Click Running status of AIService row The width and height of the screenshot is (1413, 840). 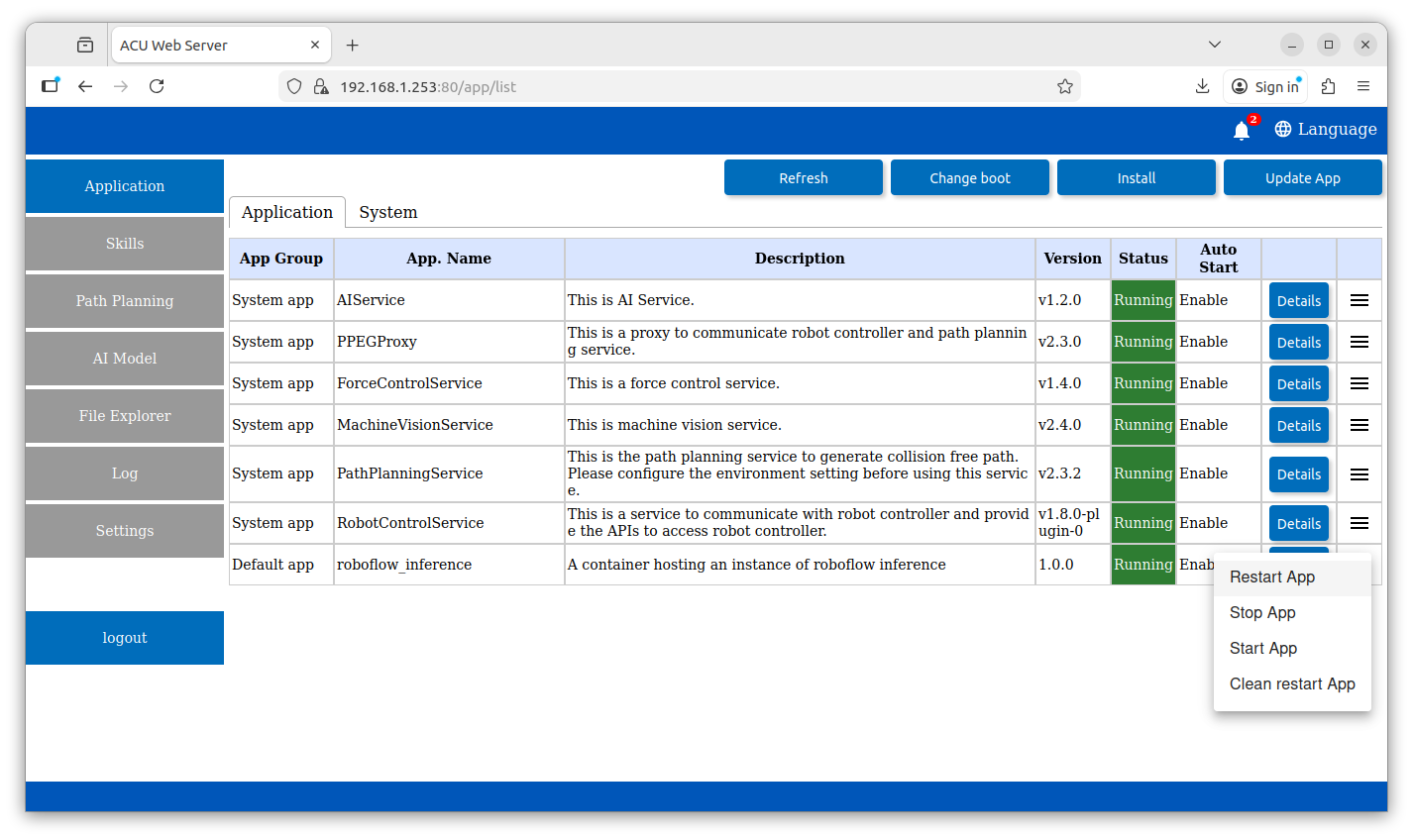click(1143, 300)
